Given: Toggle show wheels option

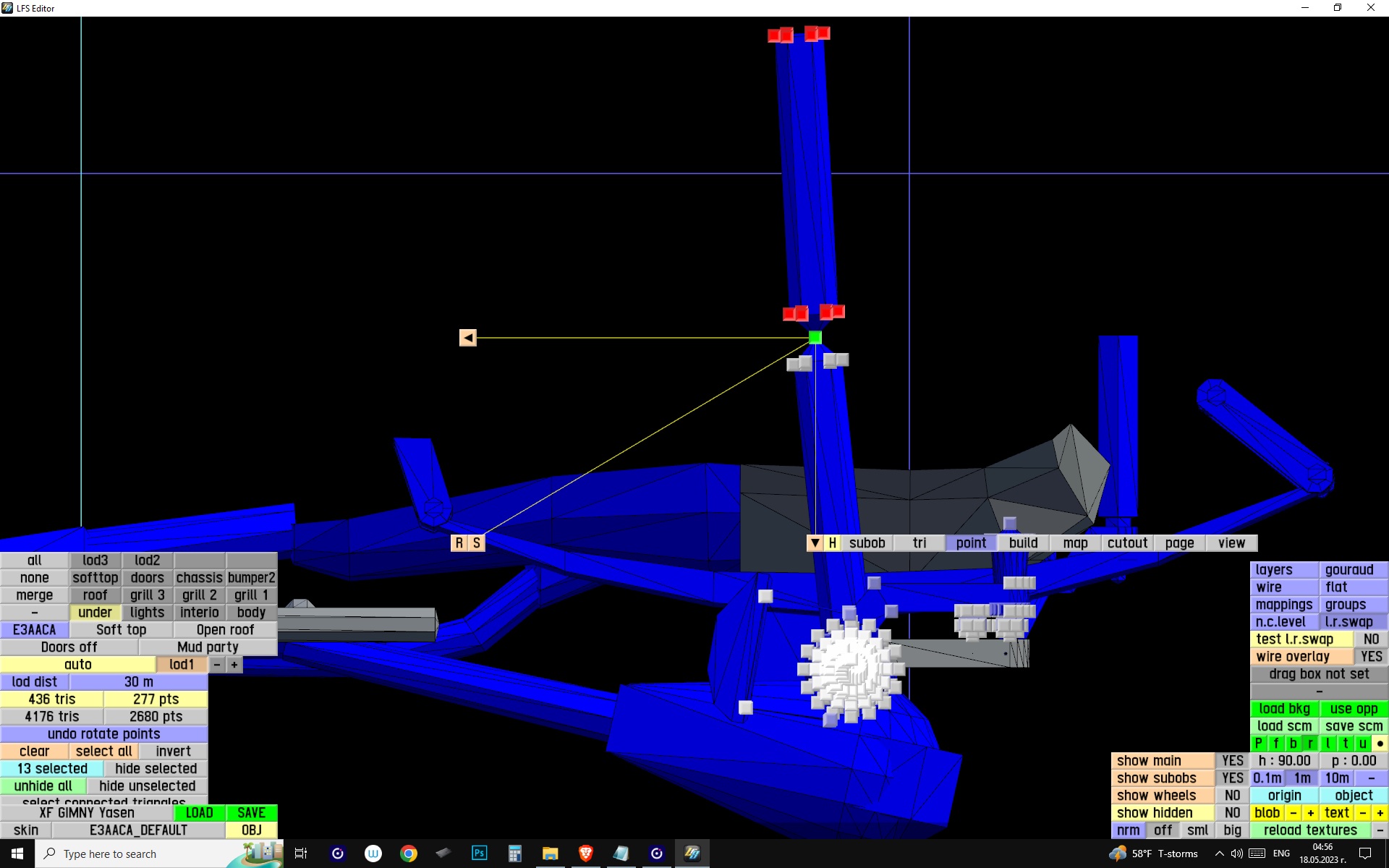Looking at the screenshot, I should [1232, 796].
